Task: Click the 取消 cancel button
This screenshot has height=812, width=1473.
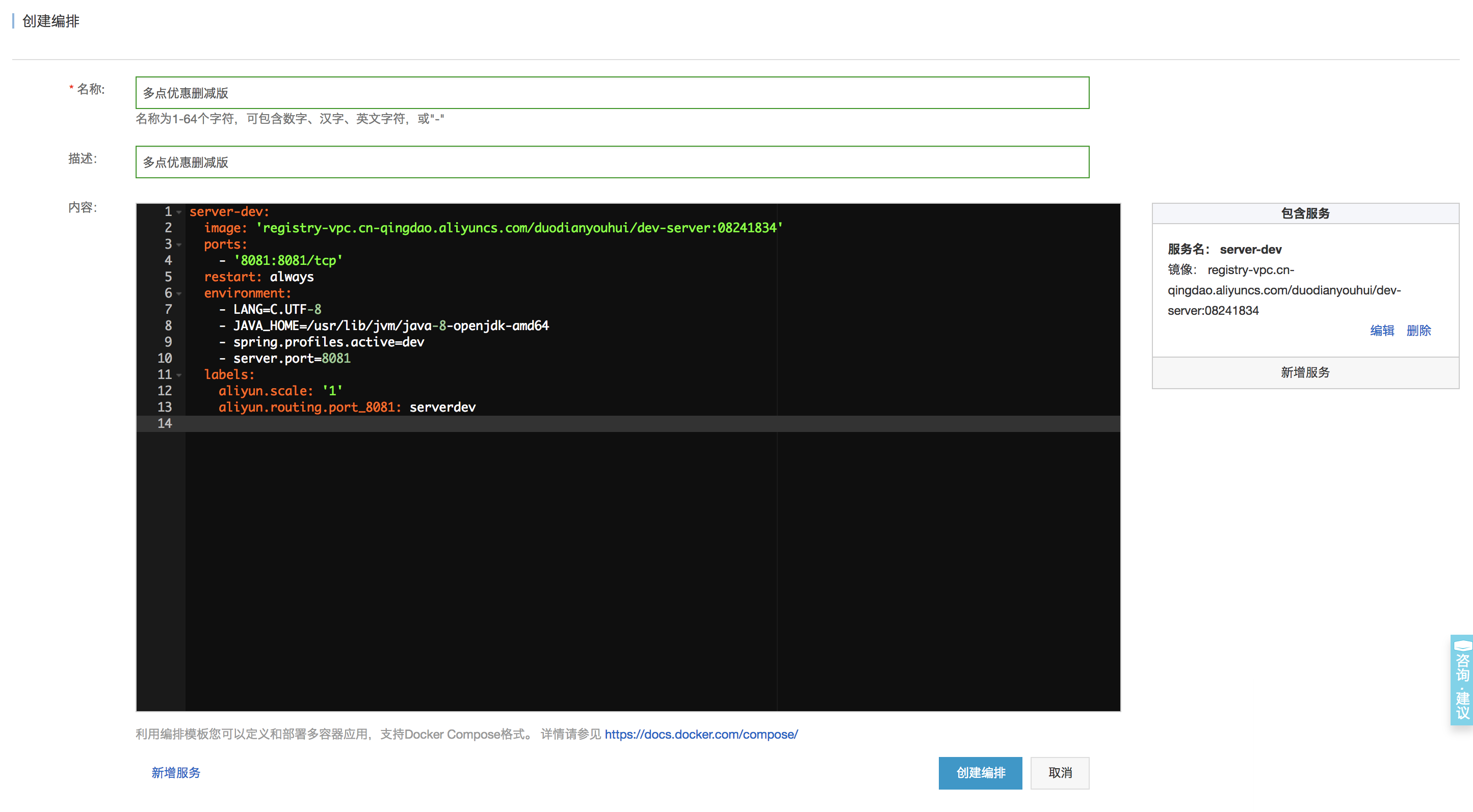Action: 1060,773
